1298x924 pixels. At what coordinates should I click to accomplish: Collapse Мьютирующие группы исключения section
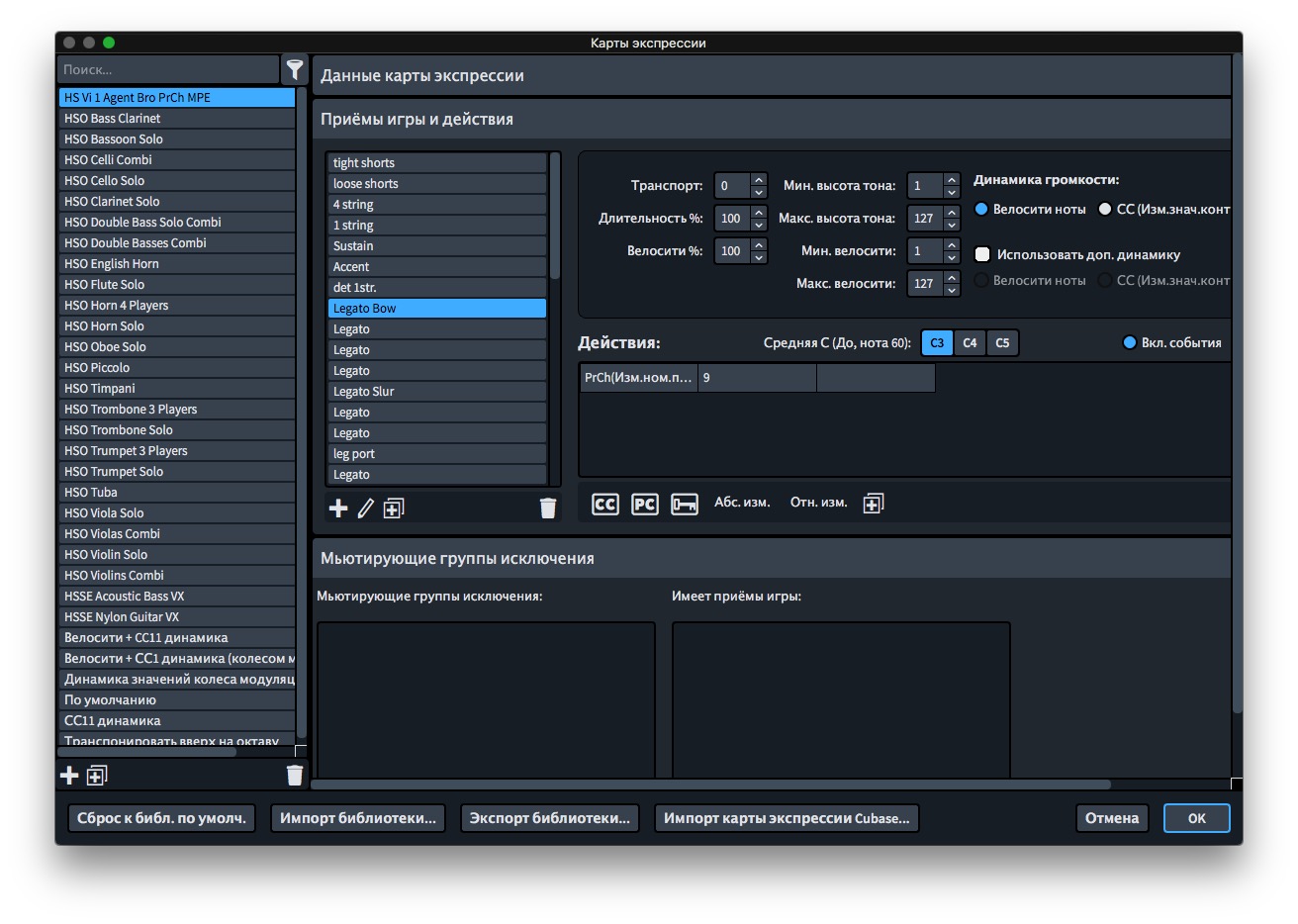pyautogui.click(x=772, y=558)
